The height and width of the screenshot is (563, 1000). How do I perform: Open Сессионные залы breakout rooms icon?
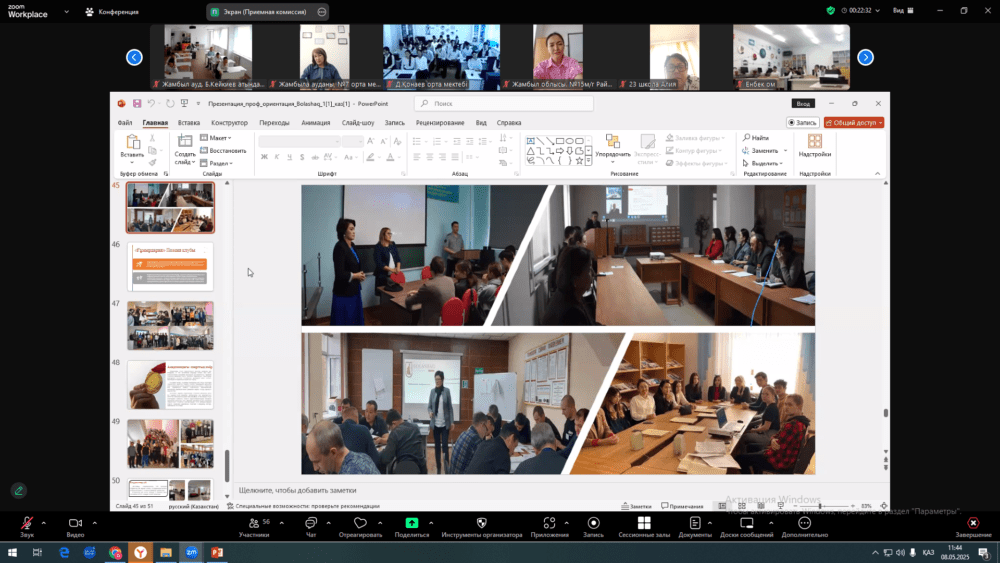(x=644, y=523)
